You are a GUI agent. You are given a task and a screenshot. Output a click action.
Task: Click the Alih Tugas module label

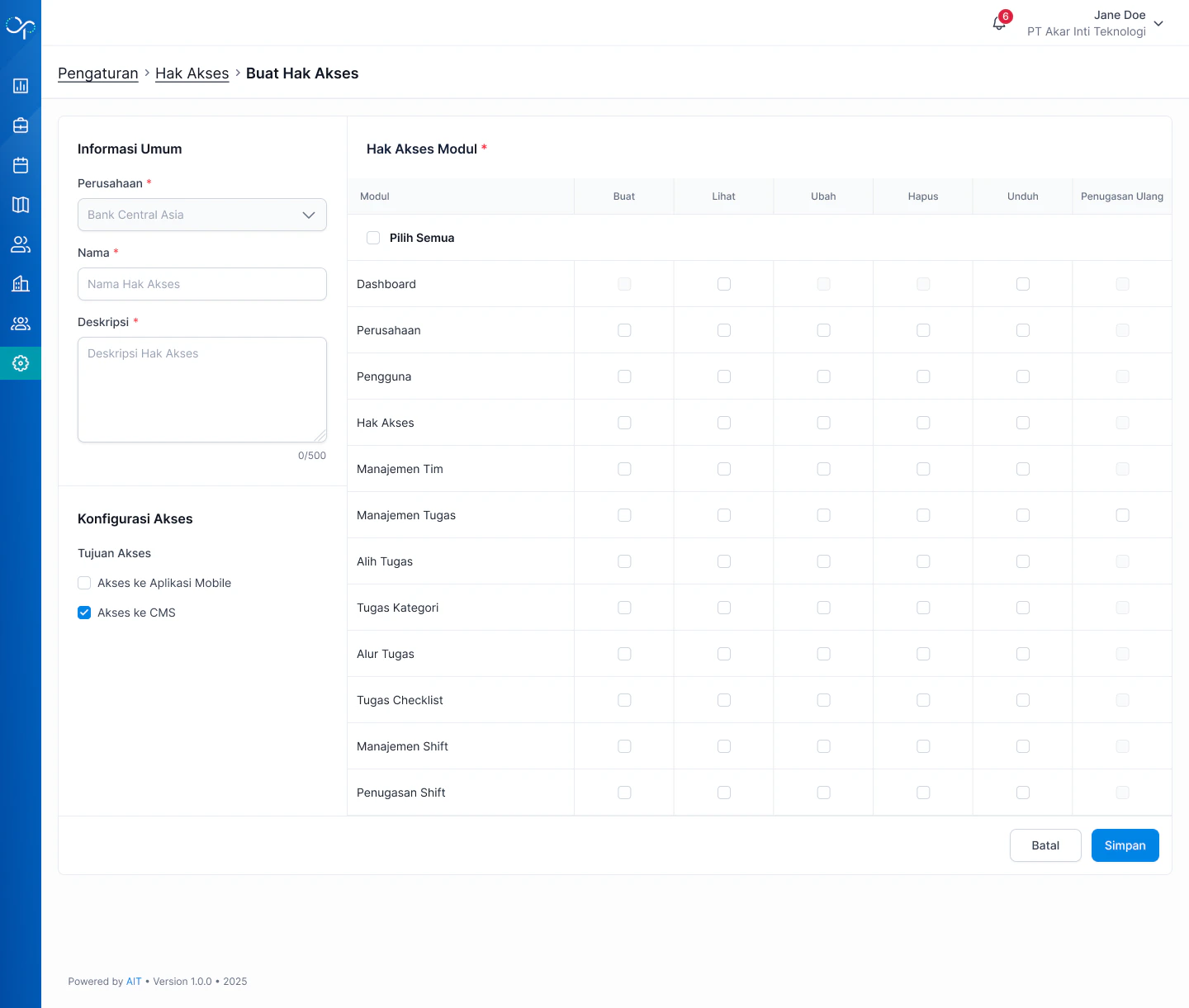[x=385, y=561]
